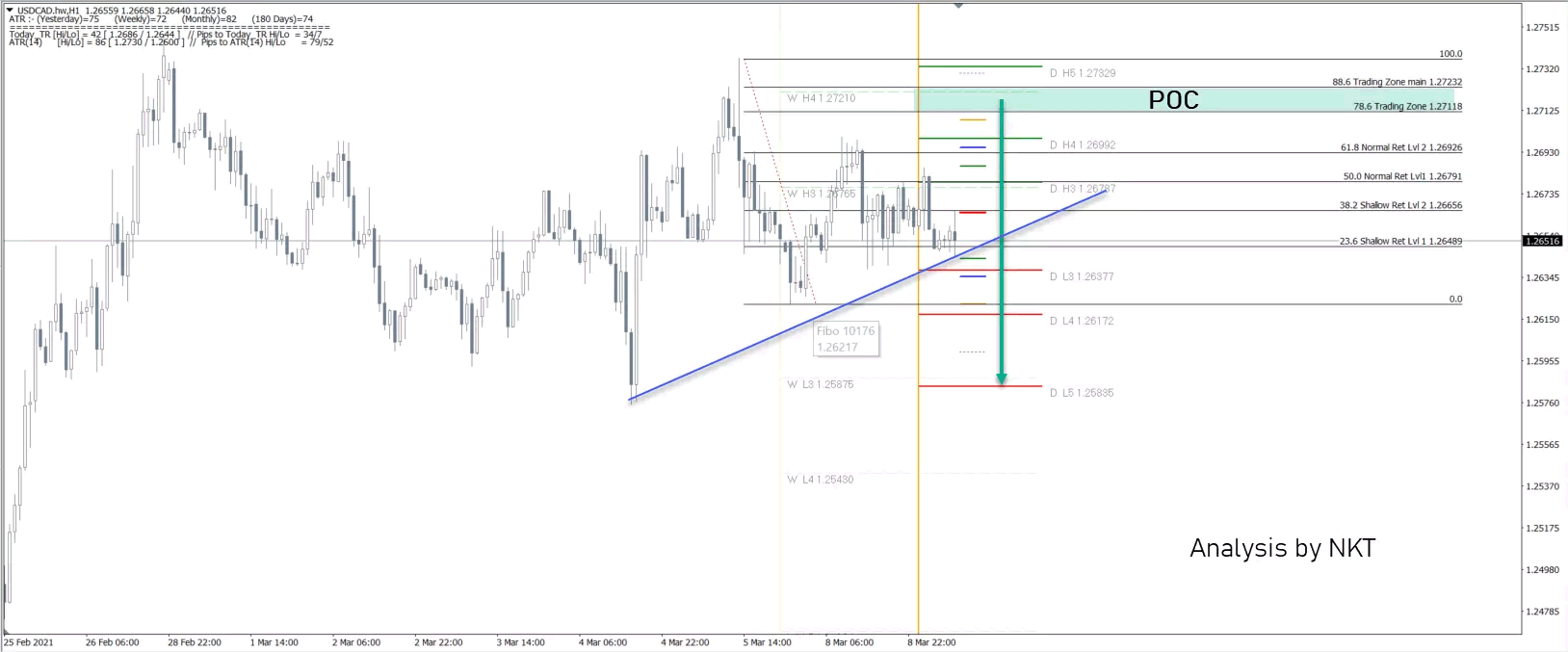Click the W H3 1.26765 pivot label

click(x=821, y=194)
